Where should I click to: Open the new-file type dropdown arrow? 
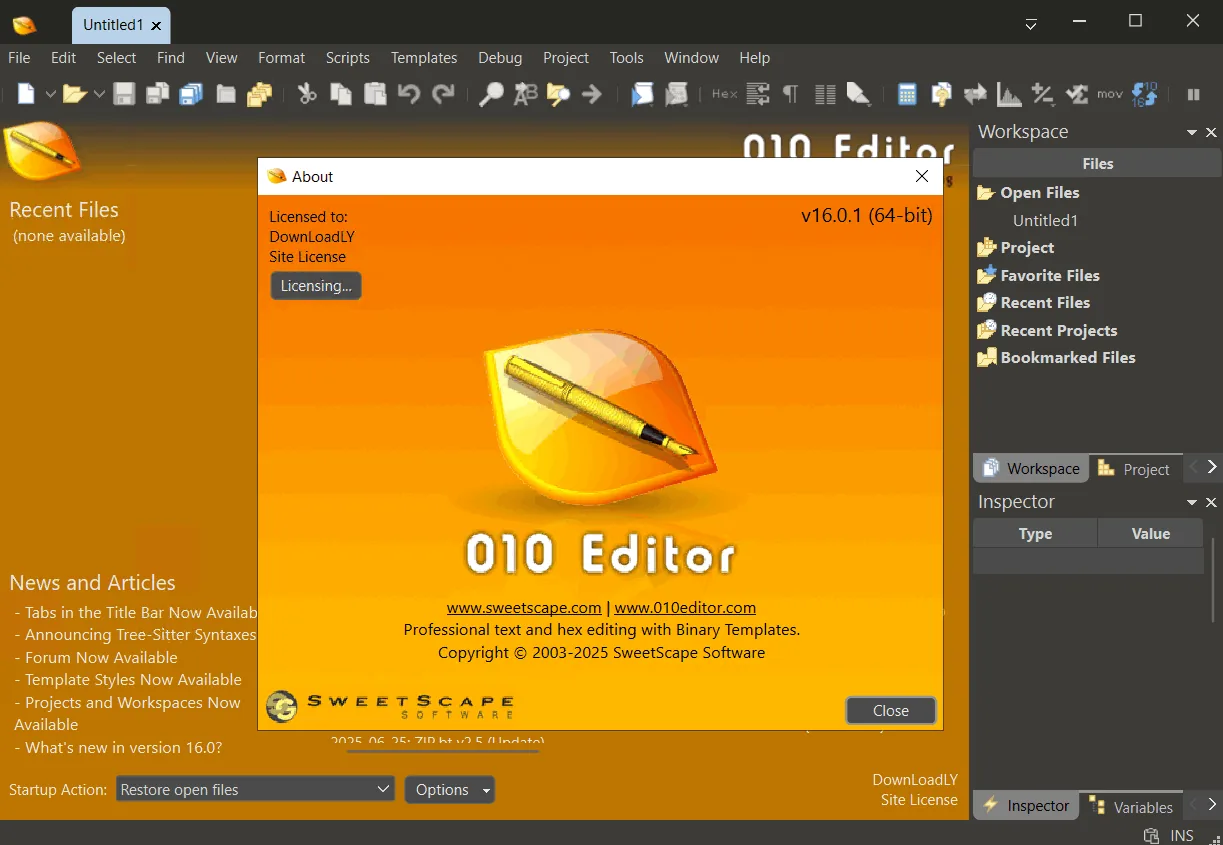point(50,94)
